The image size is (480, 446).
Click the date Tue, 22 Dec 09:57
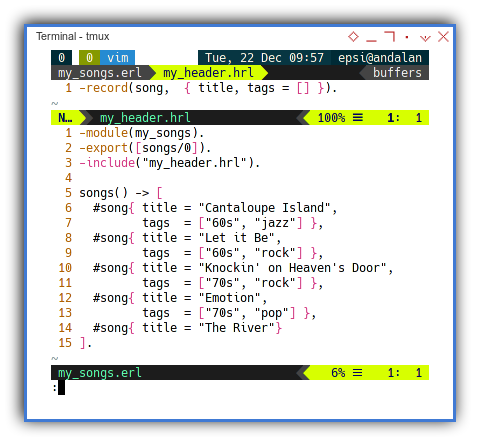264,58
